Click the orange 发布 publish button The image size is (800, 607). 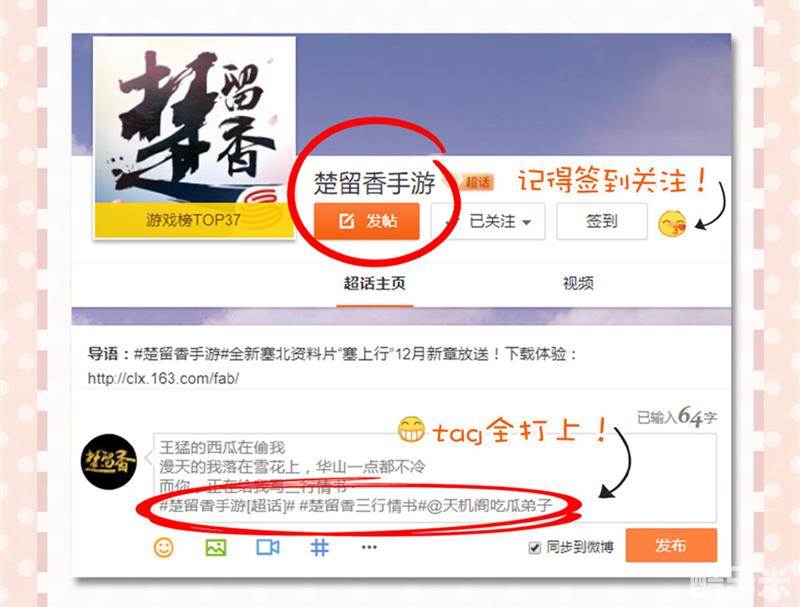(671, 545)
